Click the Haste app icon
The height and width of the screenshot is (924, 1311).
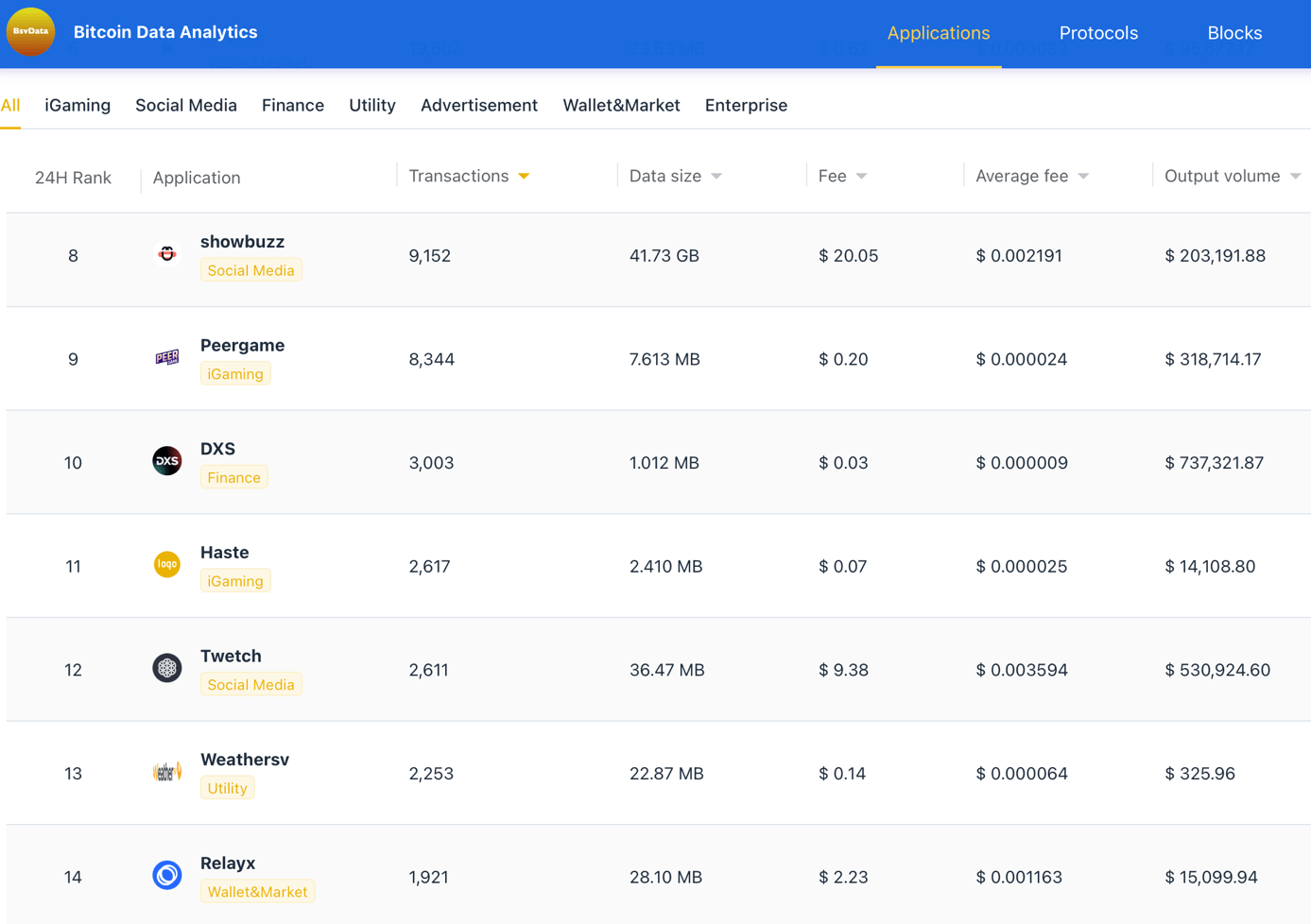167,564
